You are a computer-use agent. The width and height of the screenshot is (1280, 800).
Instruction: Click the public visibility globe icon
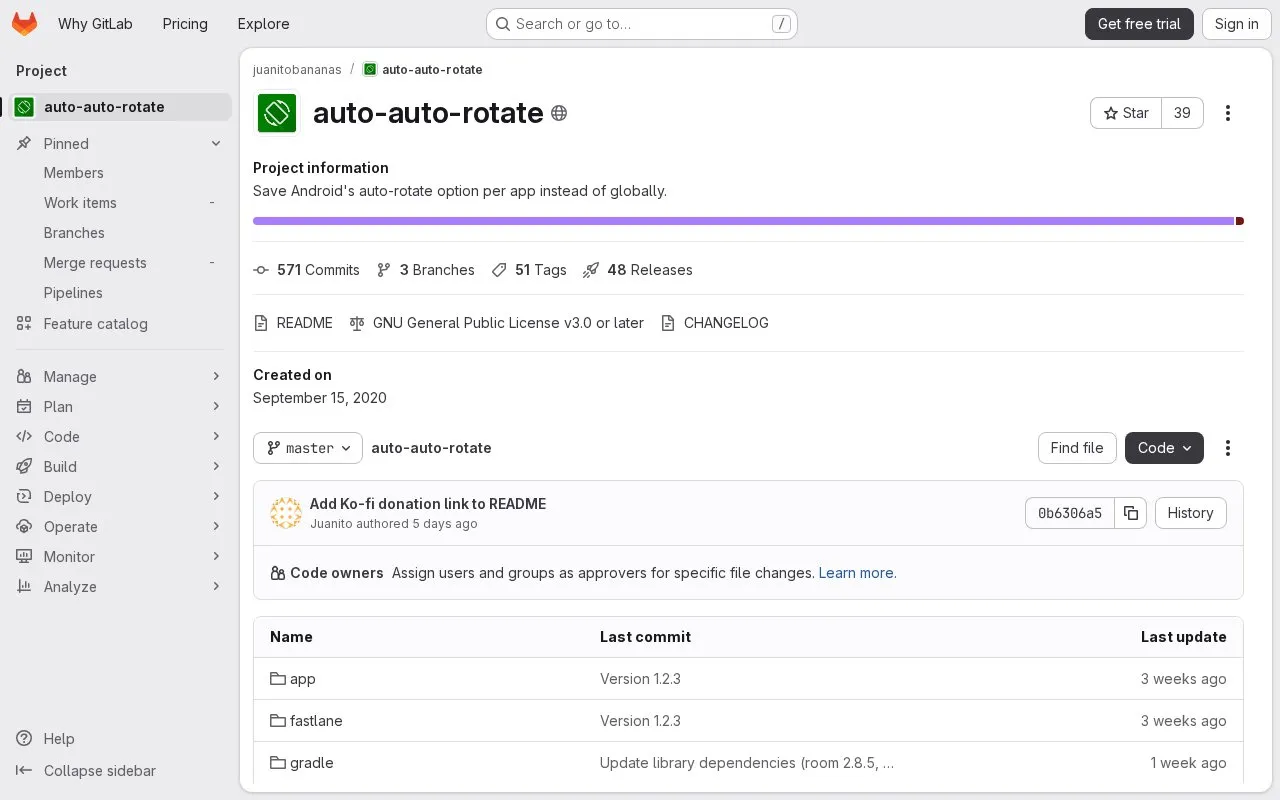click(559, 113)
